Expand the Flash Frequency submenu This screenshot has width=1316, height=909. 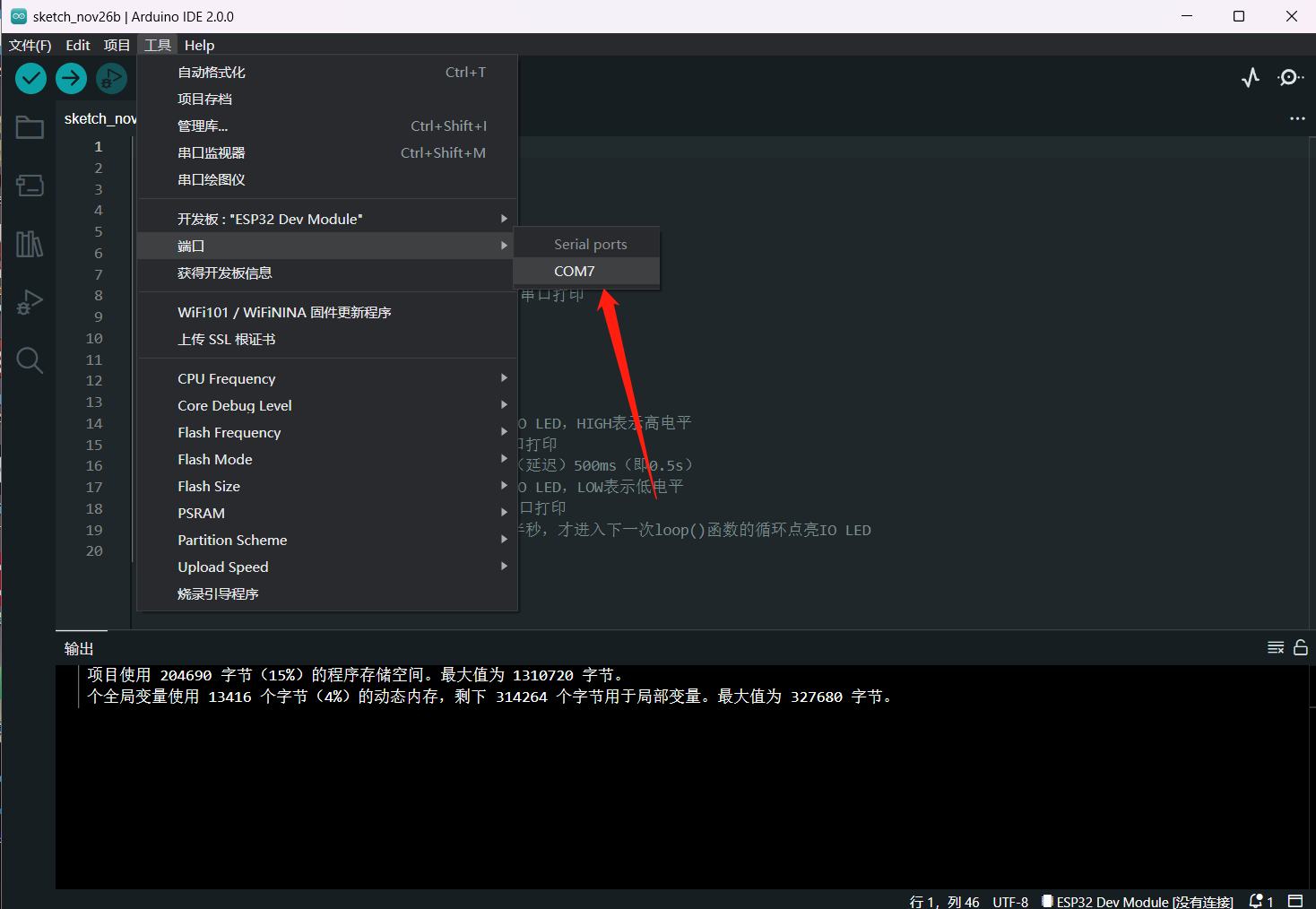tap(327, 432)
